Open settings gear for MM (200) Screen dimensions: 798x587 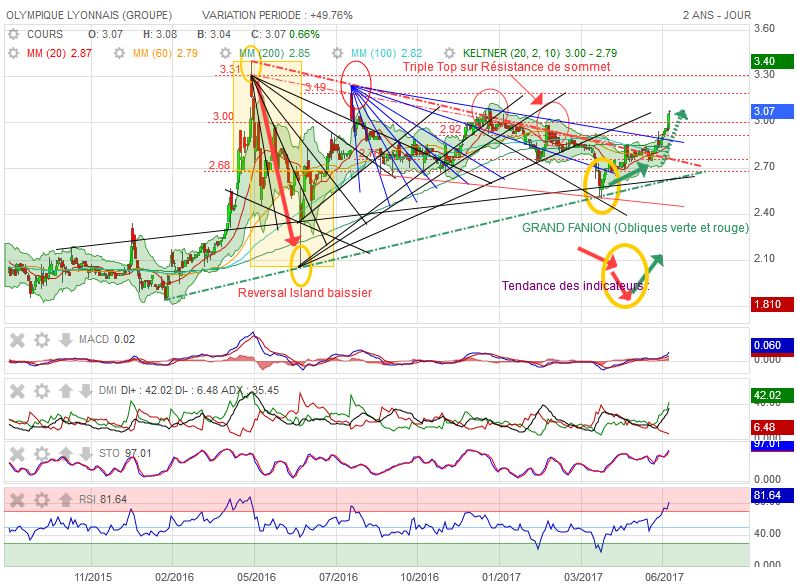pyautogui.click(x=225, y=53)
